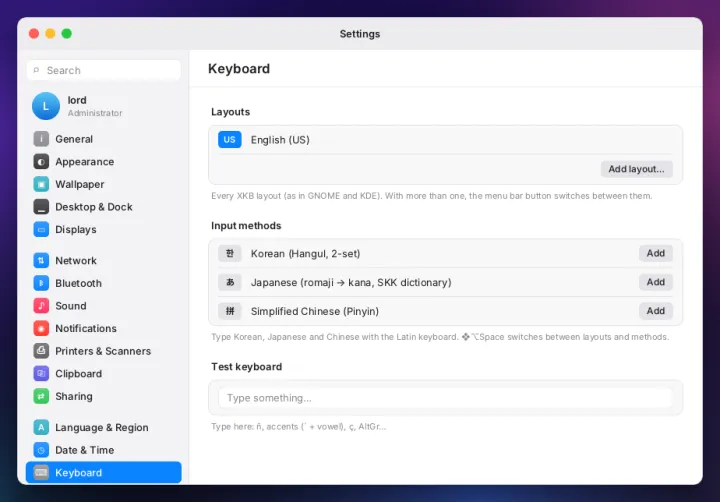
Task: Maximize Settings using the green button
Action: pos(67,34)
